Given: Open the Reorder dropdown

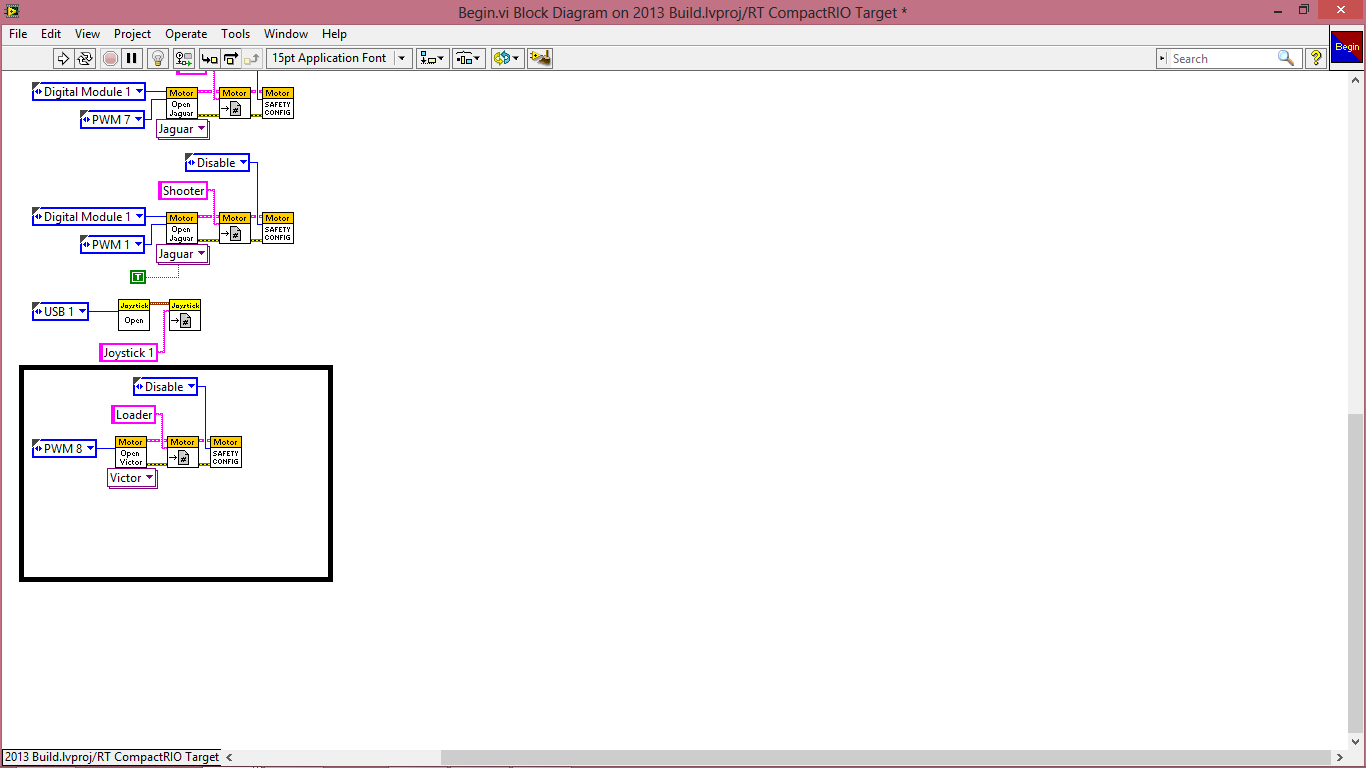Looking at the screenshot, I should click(x=506, y=58).
